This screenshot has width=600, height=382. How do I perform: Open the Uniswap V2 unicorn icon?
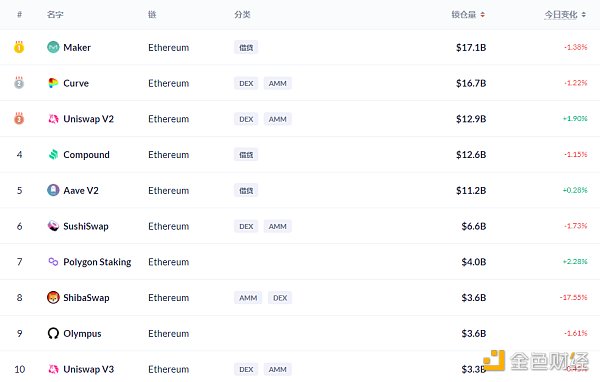pyautogui.click(x=53, y=119)
